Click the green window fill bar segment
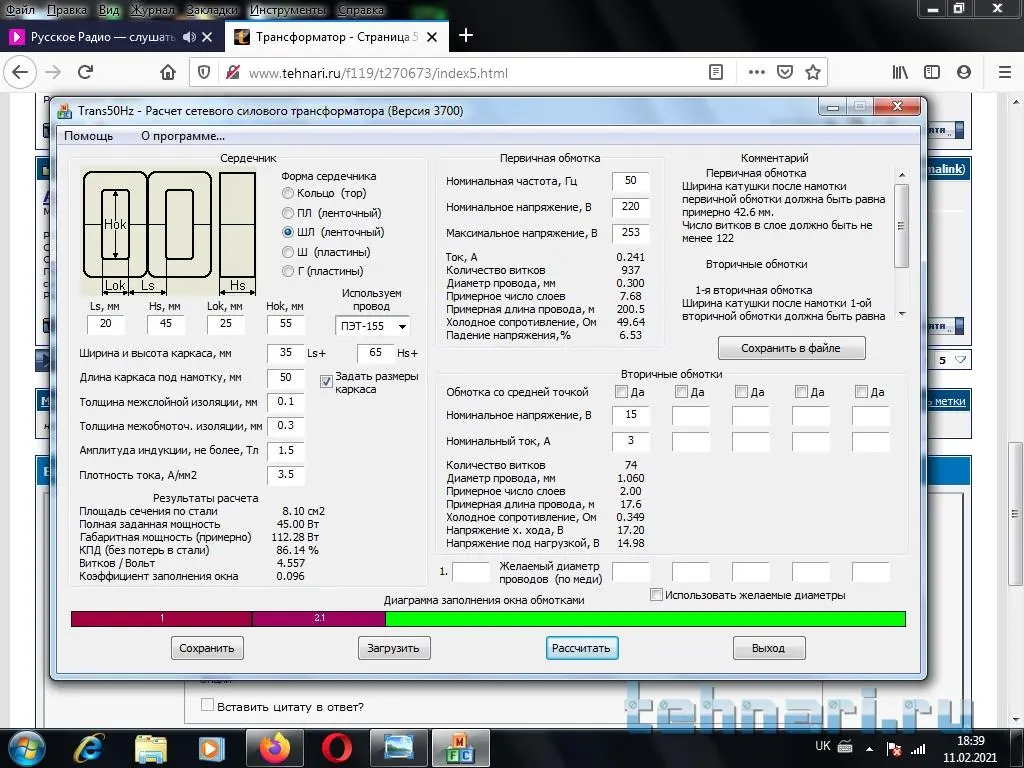 [x=645, y=619]
